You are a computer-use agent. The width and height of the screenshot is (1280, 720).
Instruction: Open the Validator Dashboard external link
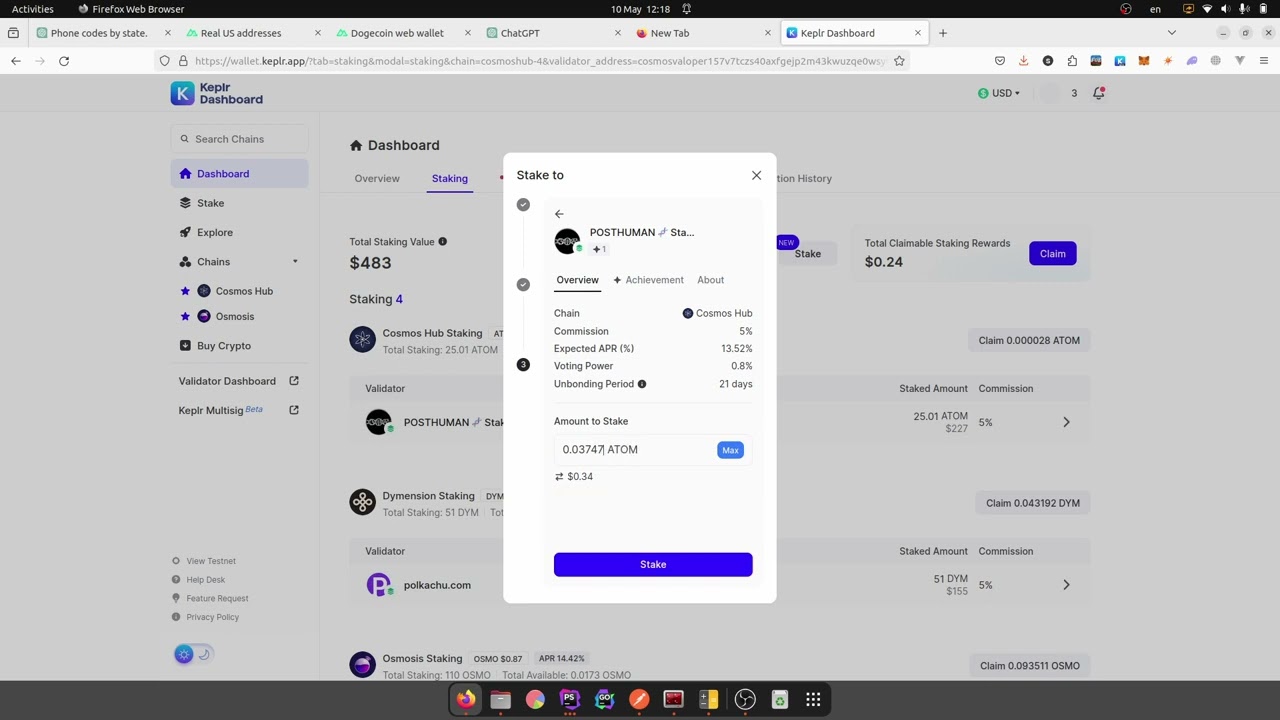239,381
